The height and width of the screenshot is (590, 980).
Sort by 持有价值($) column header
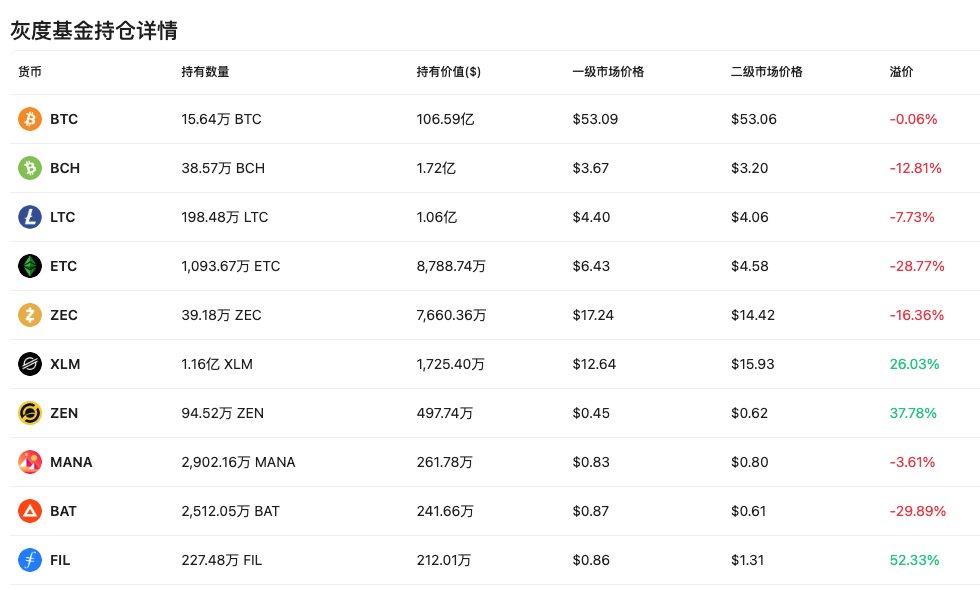coord(448,72)
